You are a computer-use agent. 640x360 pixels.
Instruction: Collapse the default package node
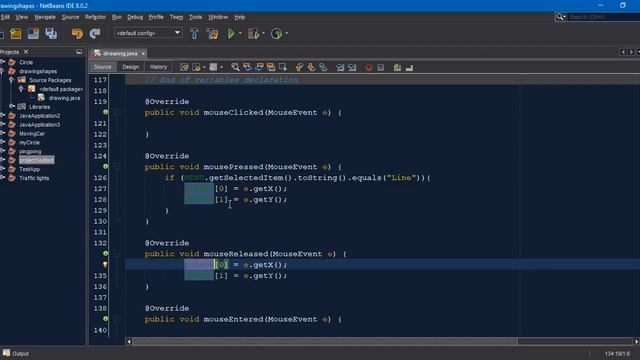click(x=21, y=89)
